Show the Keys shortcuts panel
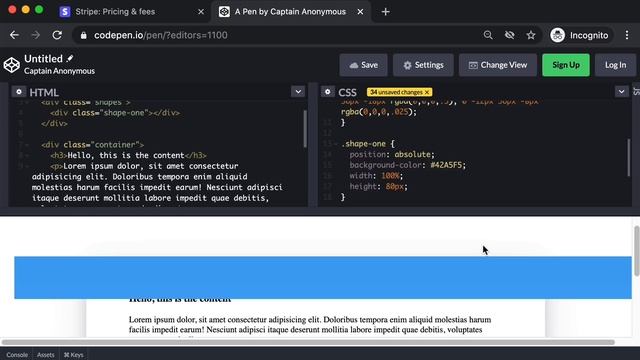The image size is (640, 360). point(73,355)
